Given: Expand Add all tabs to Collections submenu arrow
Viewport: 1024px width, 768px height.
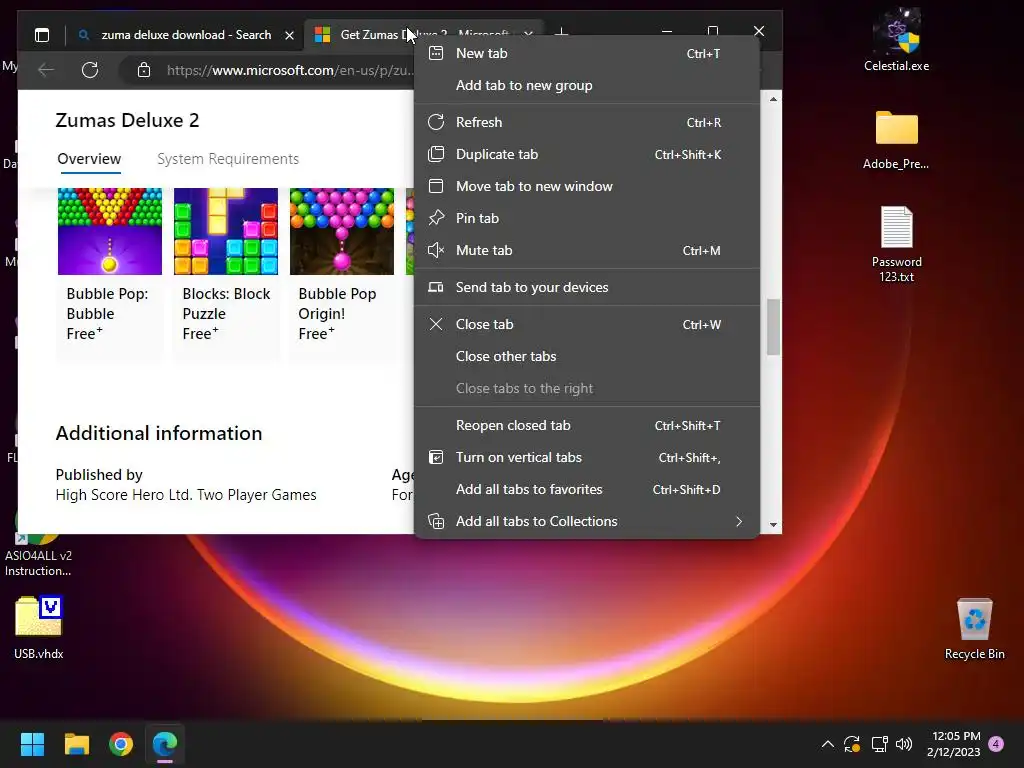Looking at the screenshot, I should click(739, 522).
